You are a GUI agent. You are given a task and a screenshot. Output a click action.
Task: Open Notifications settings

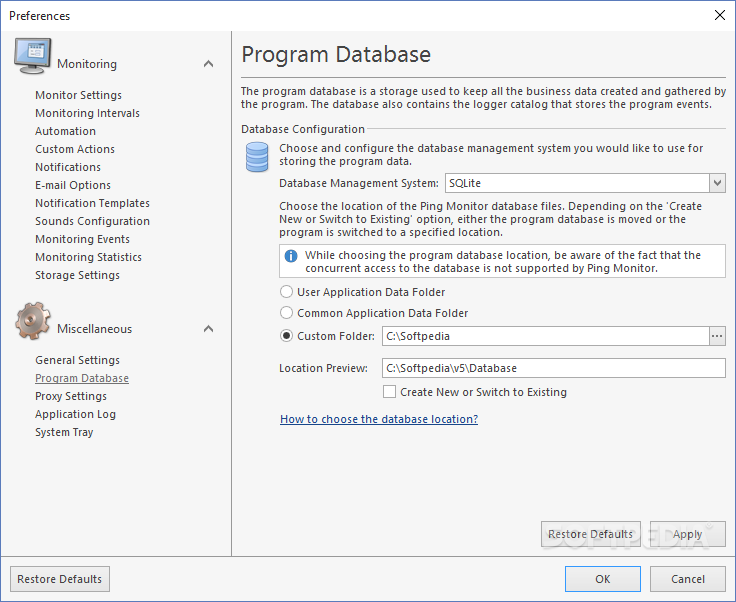(x=68, y=167)
